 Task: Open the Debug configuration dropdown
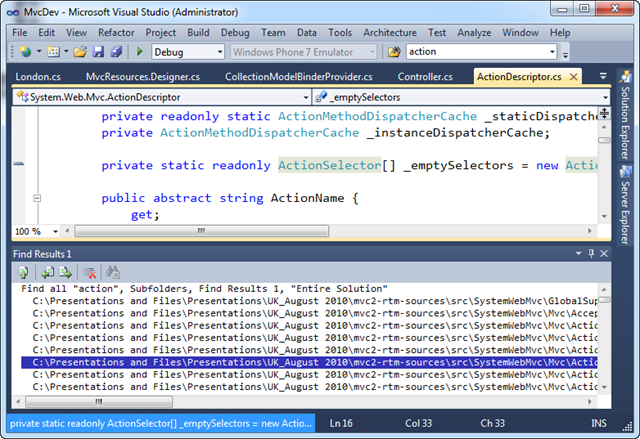click(188, 52)
